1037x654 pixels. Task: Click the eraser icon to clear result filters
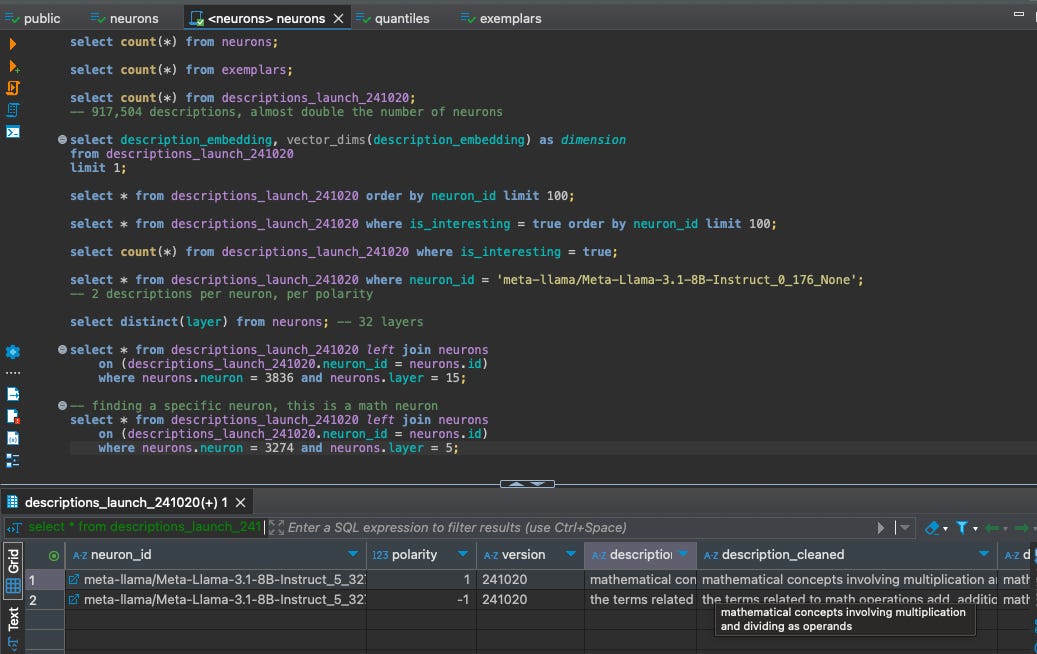point(932,527)
